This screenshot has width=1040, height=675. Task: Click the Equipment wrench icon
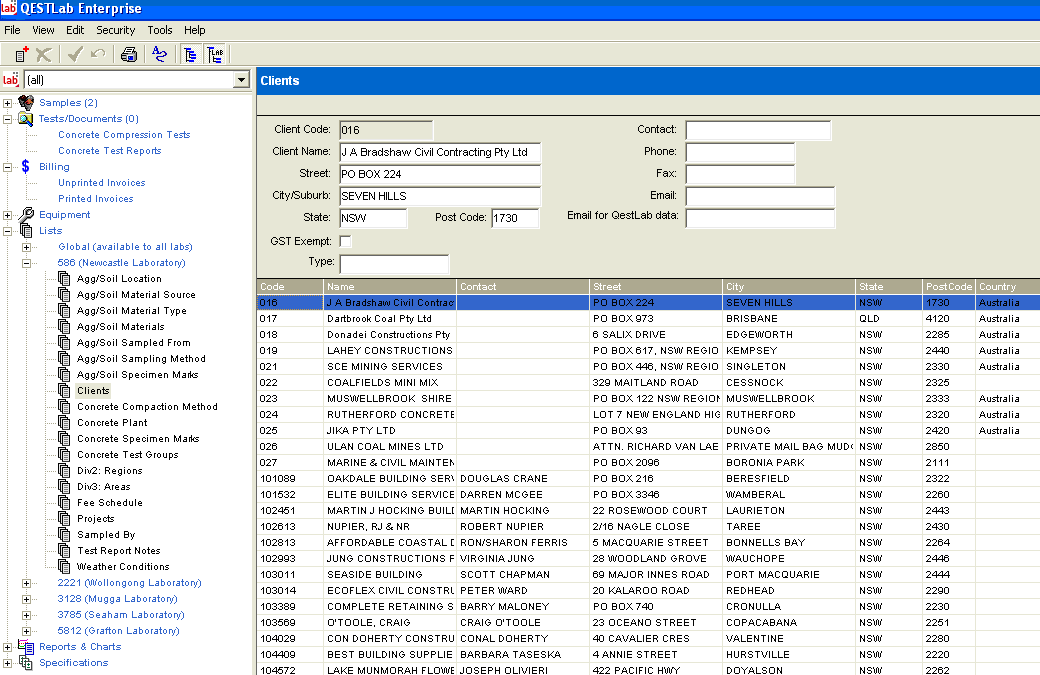(25, 215)
